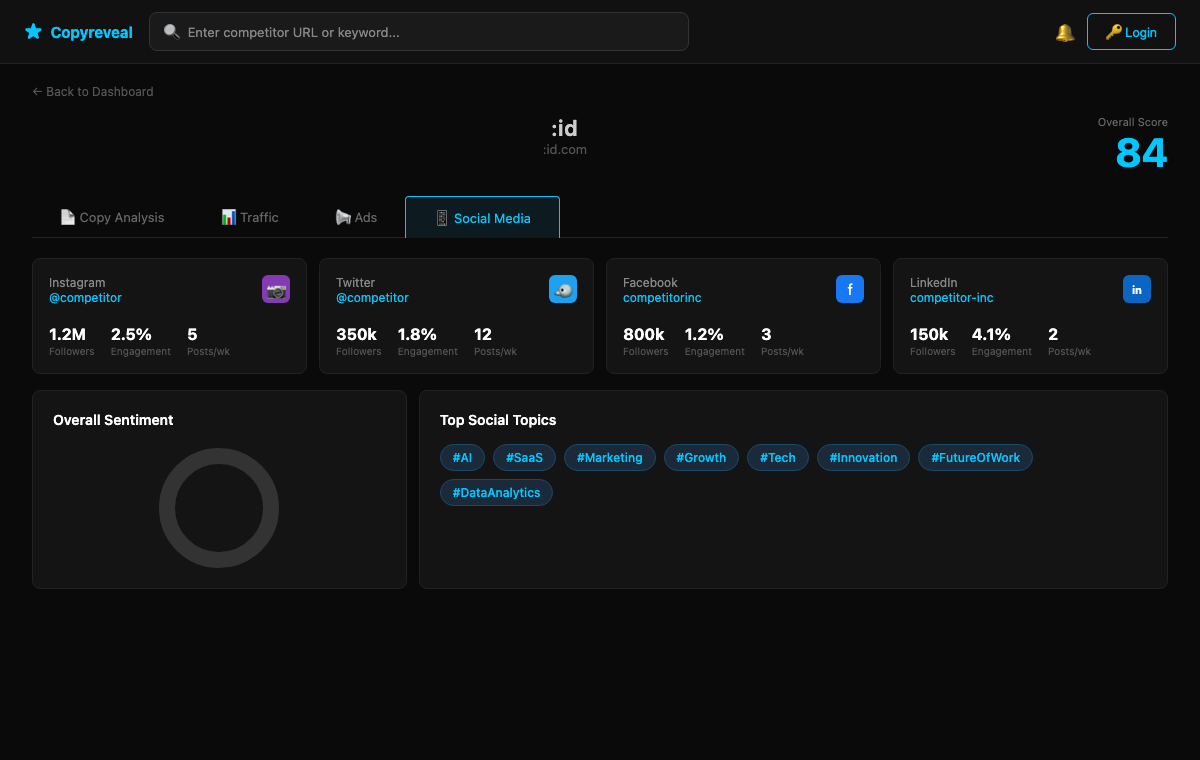Click the LinkedIn in icon
Viewport: 1200px width, 760px height.
1137,289
